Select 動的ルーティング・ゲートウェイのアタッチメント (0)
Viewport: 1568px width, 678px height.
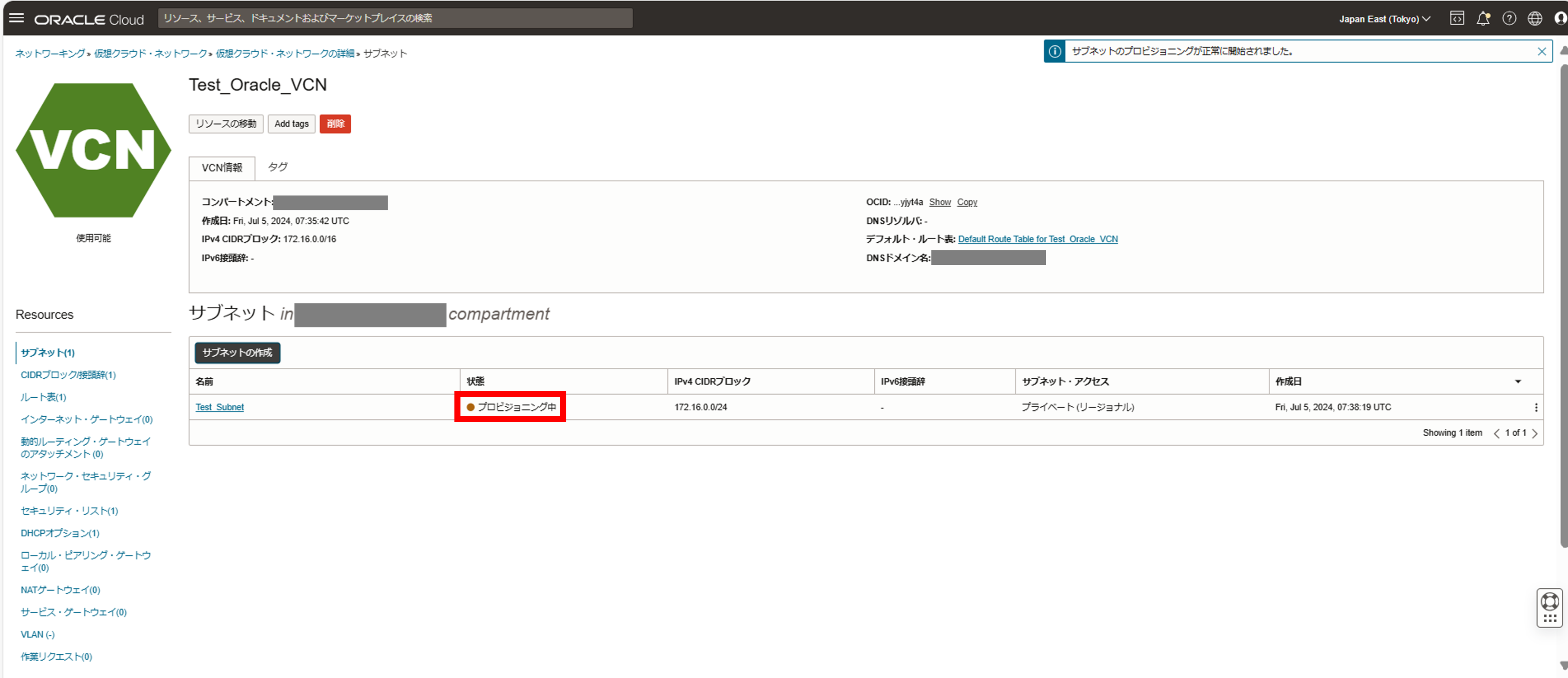point(86,448)
